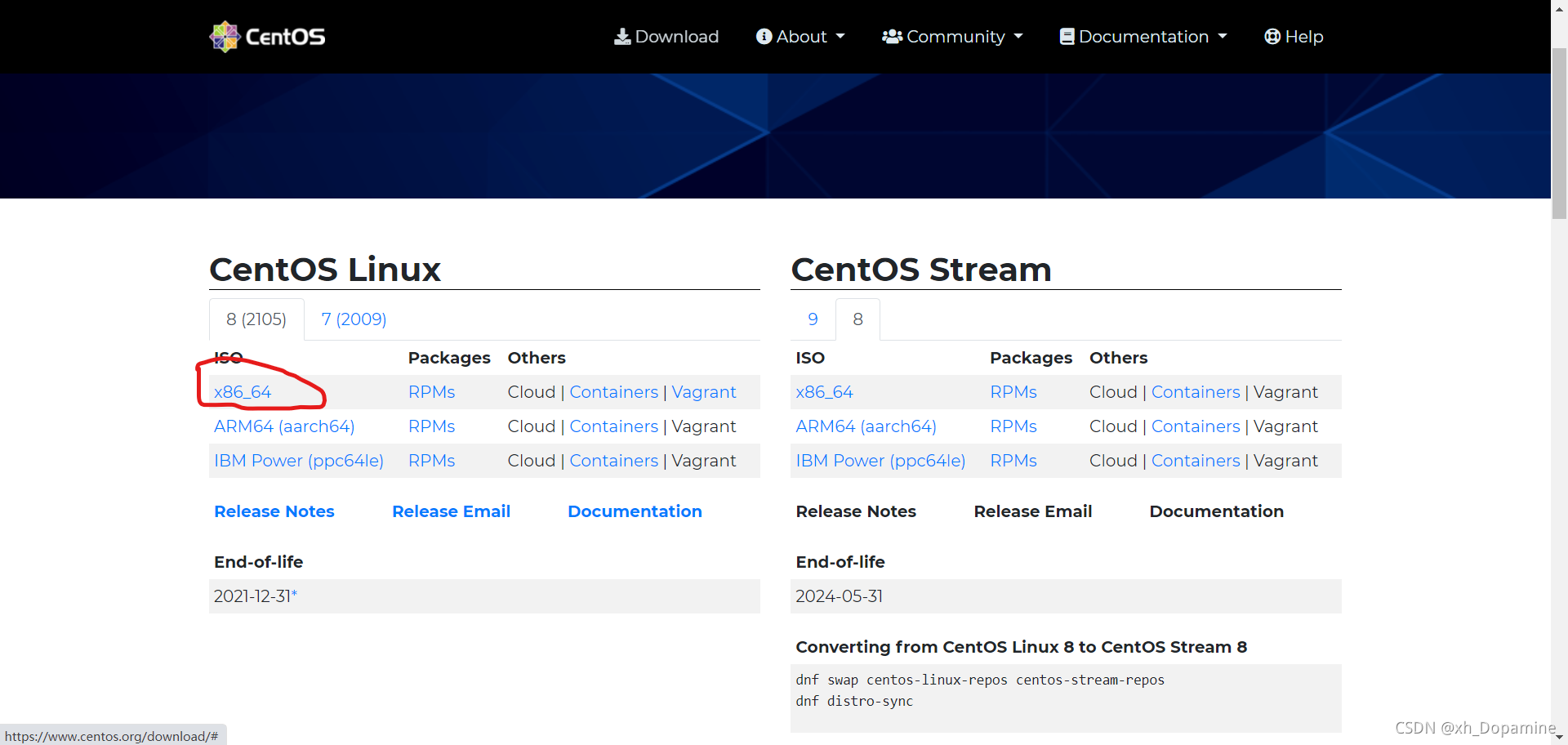Open CentOS Stream x86_64 ISO link
This screenshot has height=745, width=1568.
(x=825, y=392)
